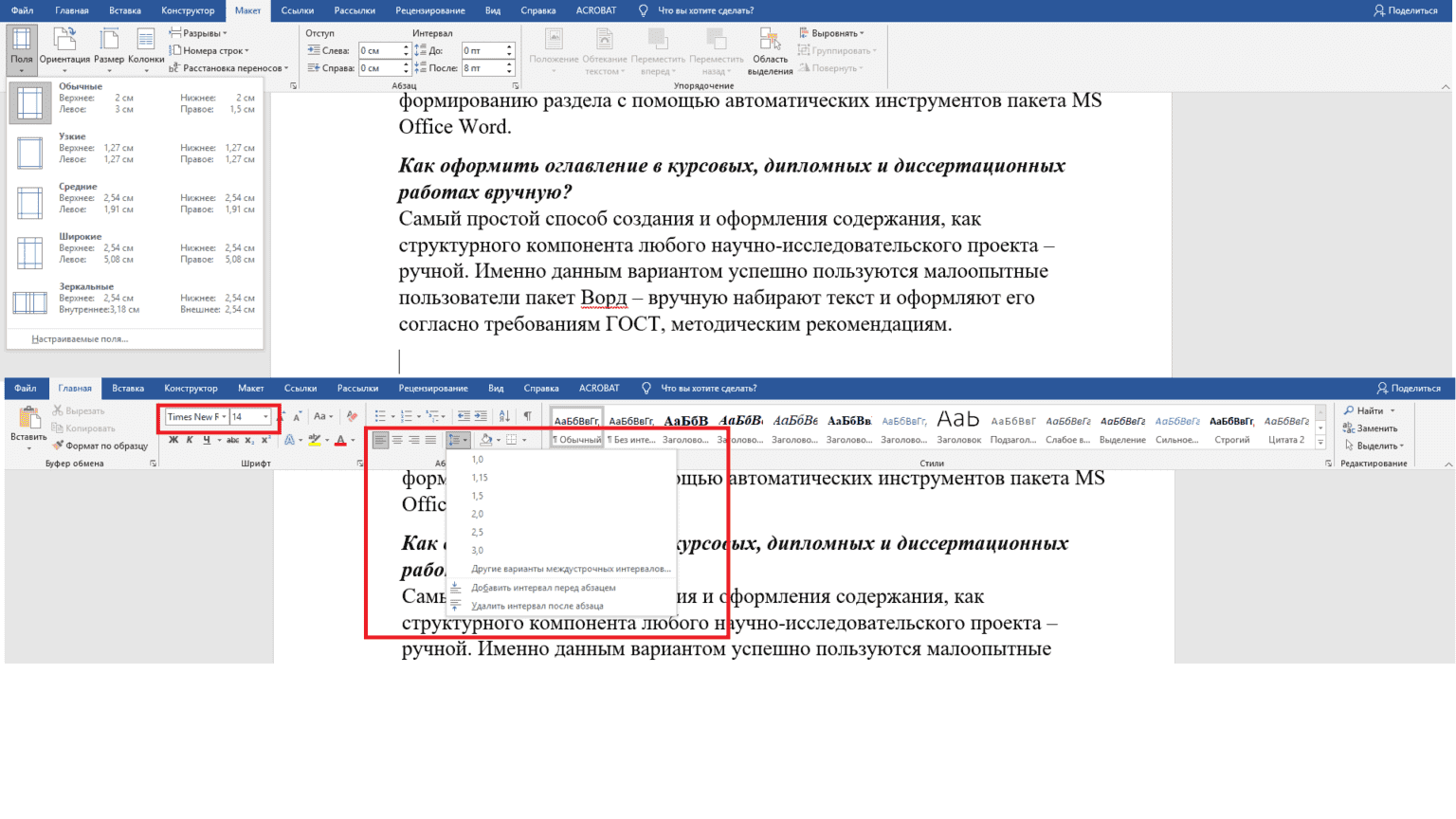Apply the Строгий style
Image resolution: width=1456 pixels, height=819 pixels.
[x=1232, y=428]
